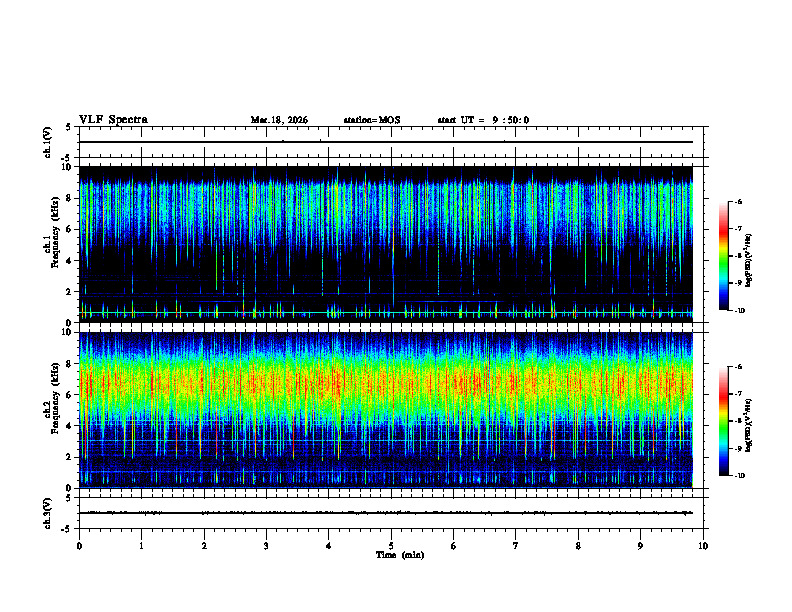Click the "ch.3(V)" waveform axis label
This screenshot has width=792, height=612.
tap(48, 513)
